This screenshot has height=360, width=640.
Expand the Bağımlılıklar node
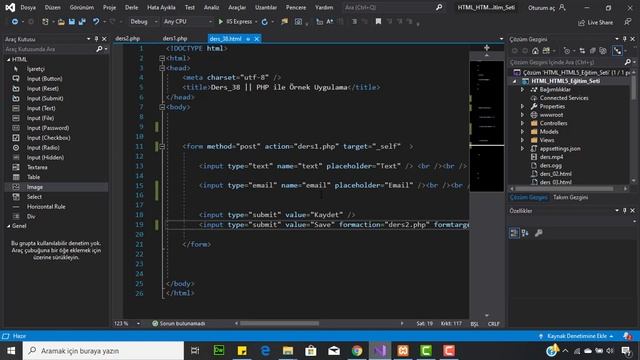(x=522, y=89)
